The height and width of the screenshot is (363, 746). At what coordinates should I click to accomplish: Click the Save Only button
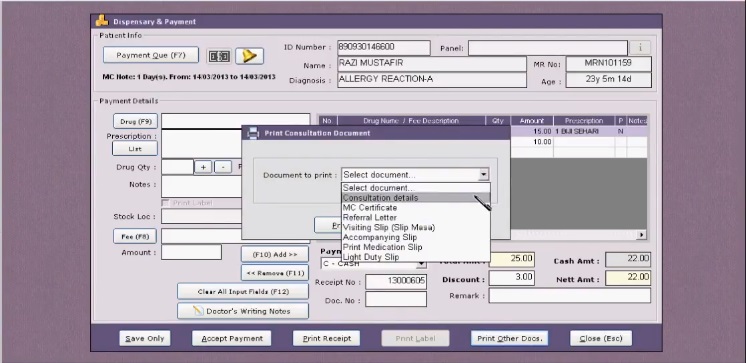click(x=145, y=339)
